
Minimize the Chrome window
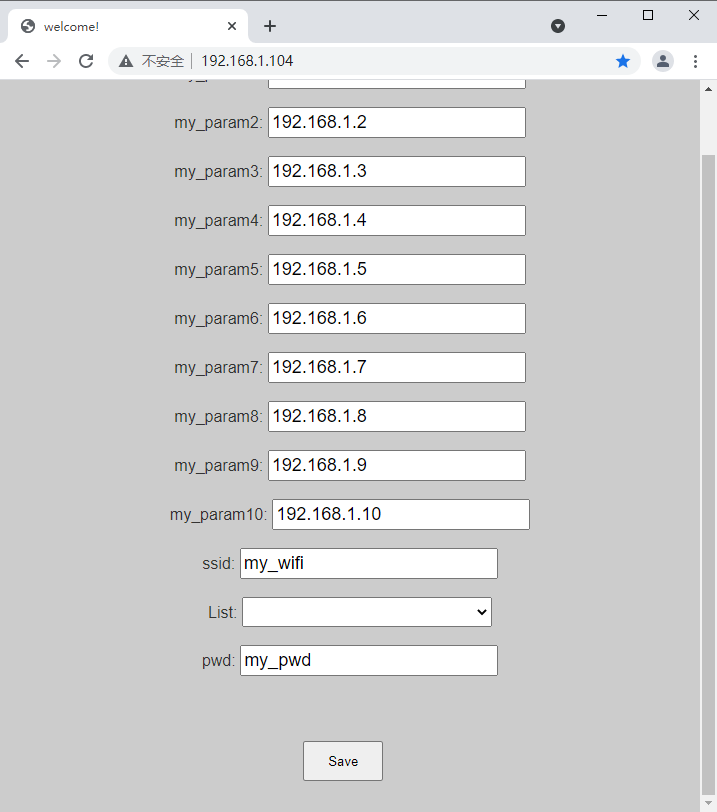tap(602, 16)
